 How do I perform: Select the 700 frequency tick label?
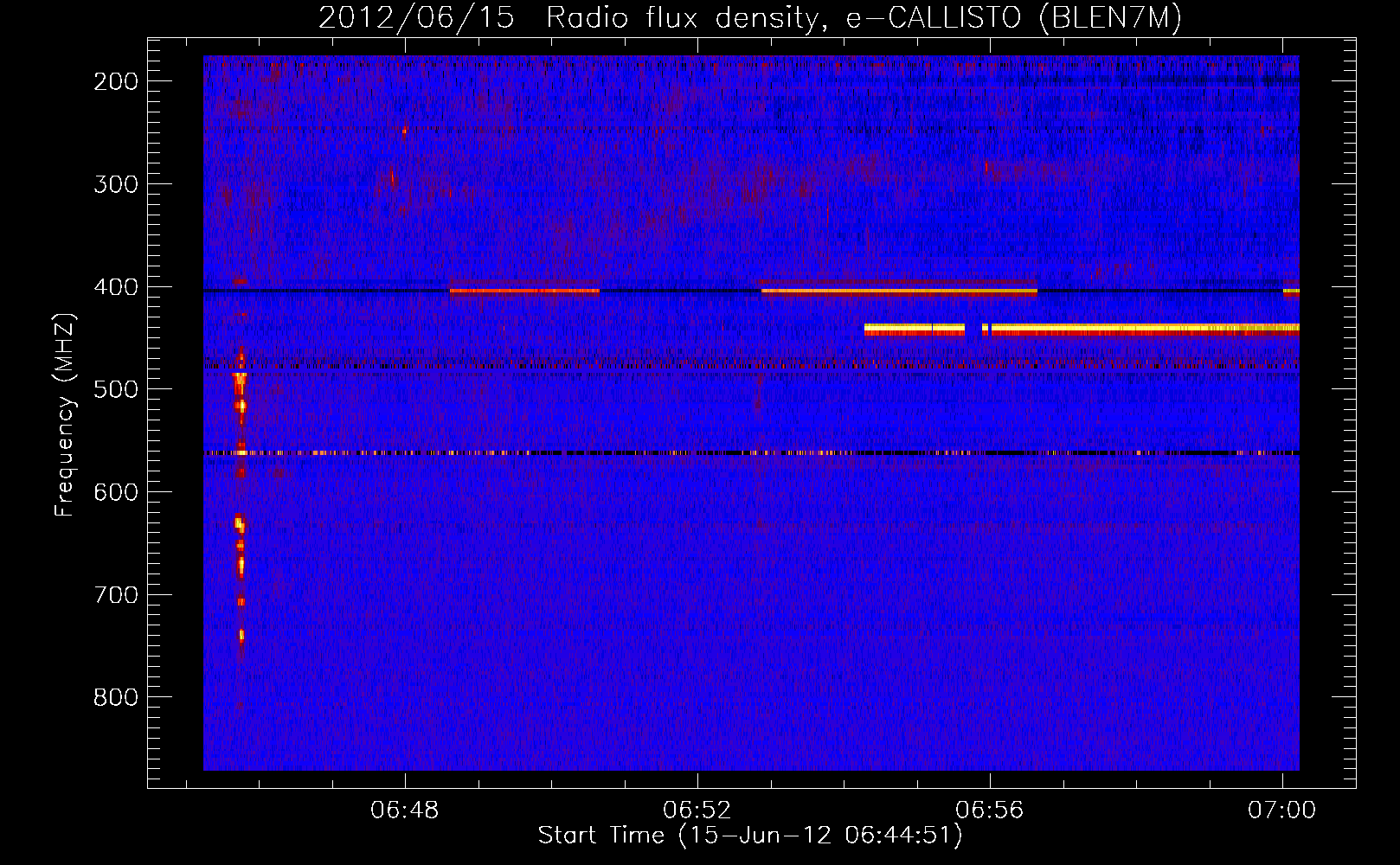[x=116, y=595]
